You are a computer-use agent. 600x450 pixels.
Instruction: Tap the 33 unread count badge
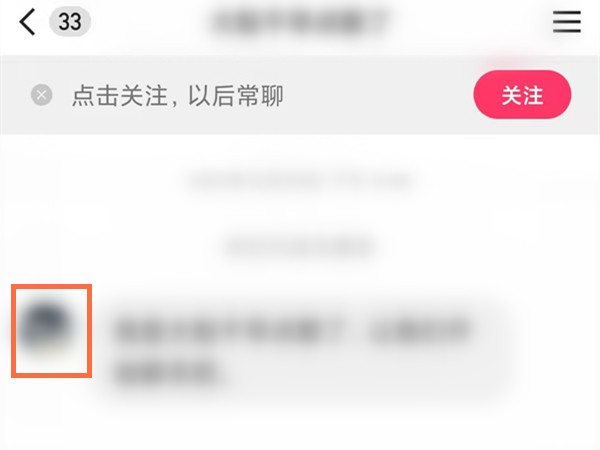coord(70,22)
